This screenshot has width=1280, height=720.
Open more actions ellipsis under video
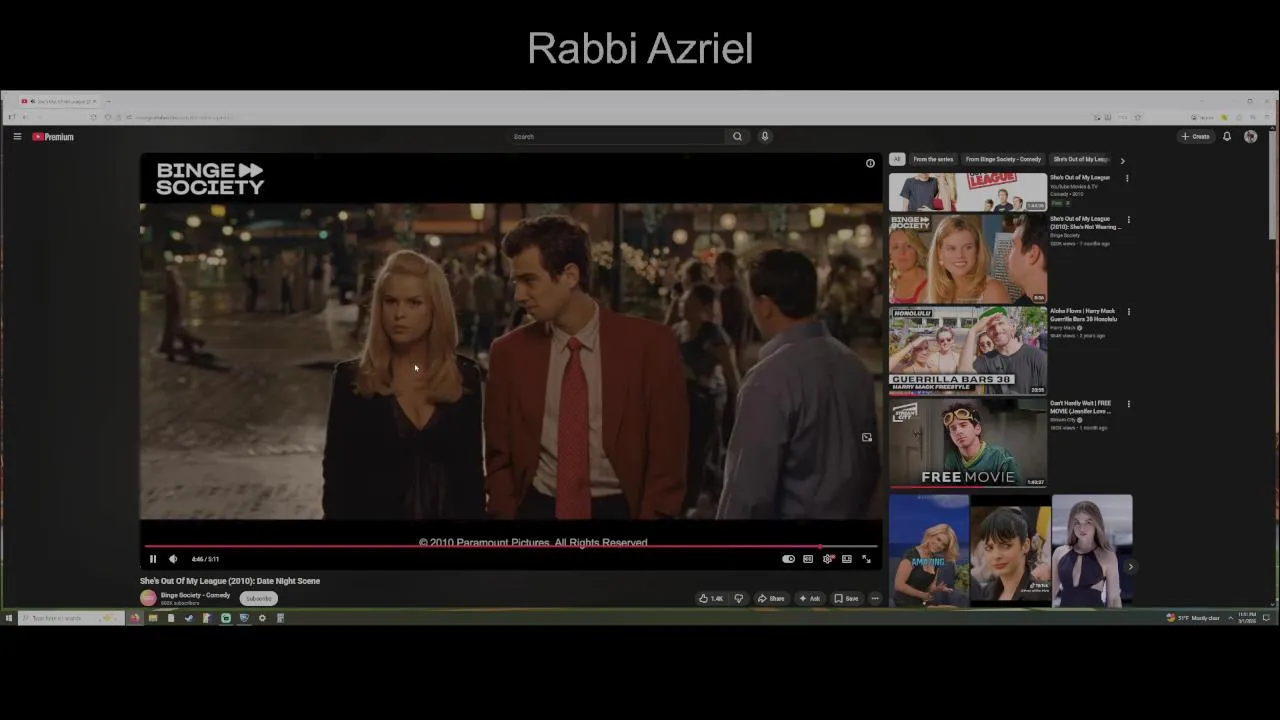click(875, 598)
